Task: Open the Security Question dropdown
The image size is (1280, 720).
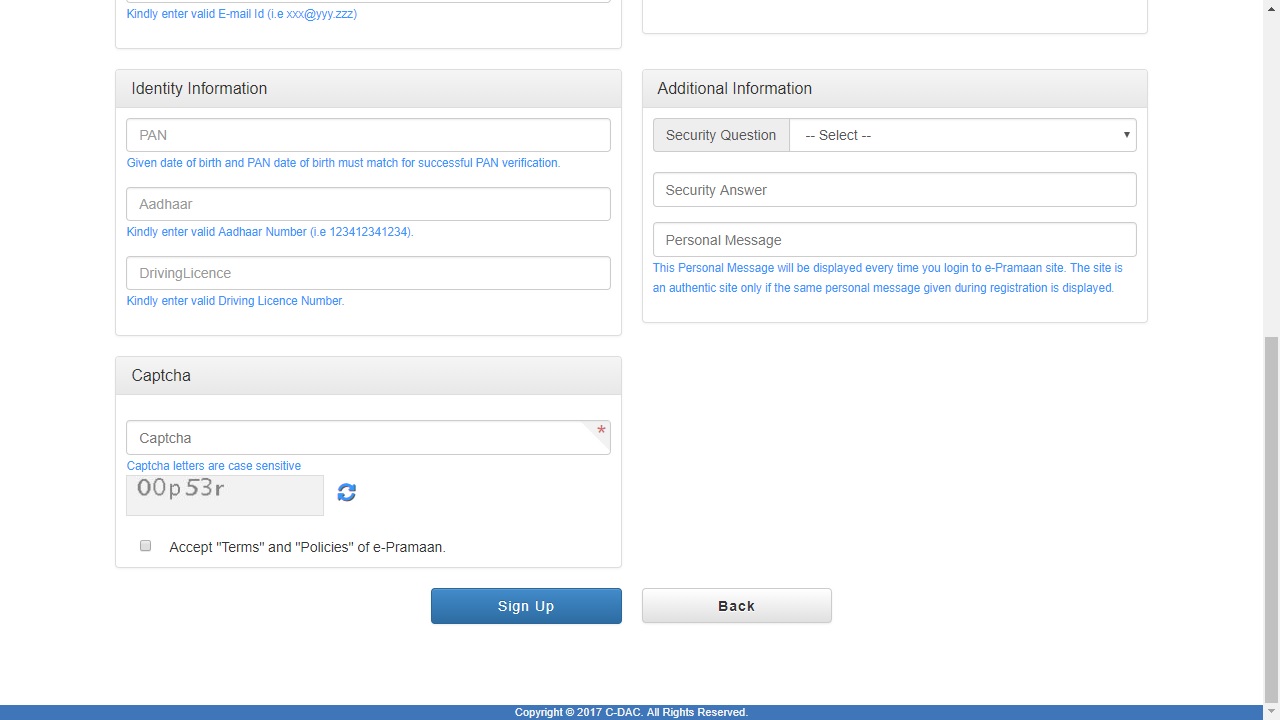Action: coord(962,135)
